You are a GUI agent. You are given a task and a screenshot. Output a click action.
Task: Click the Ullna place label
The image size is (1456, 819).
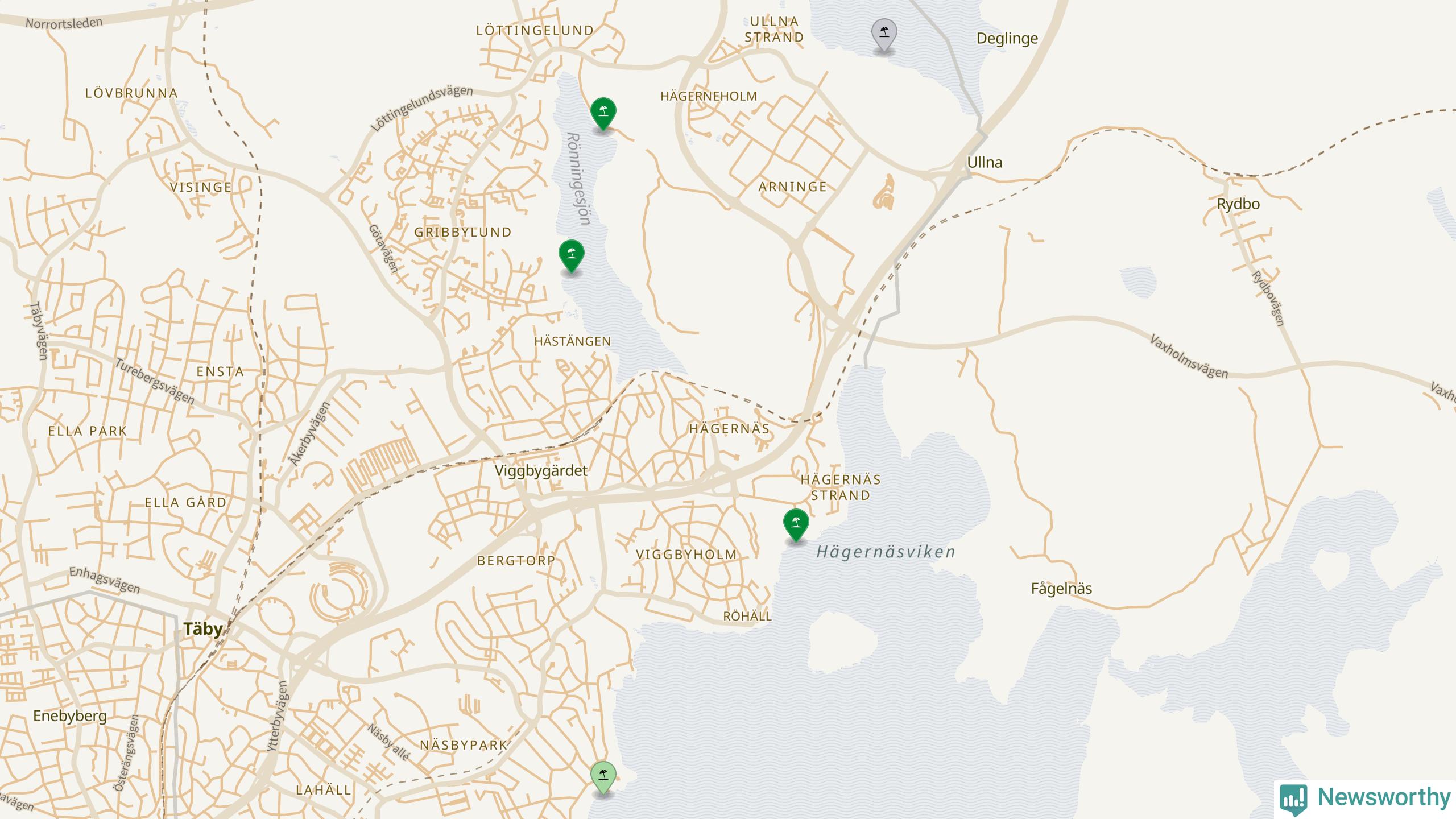(985, 162)
